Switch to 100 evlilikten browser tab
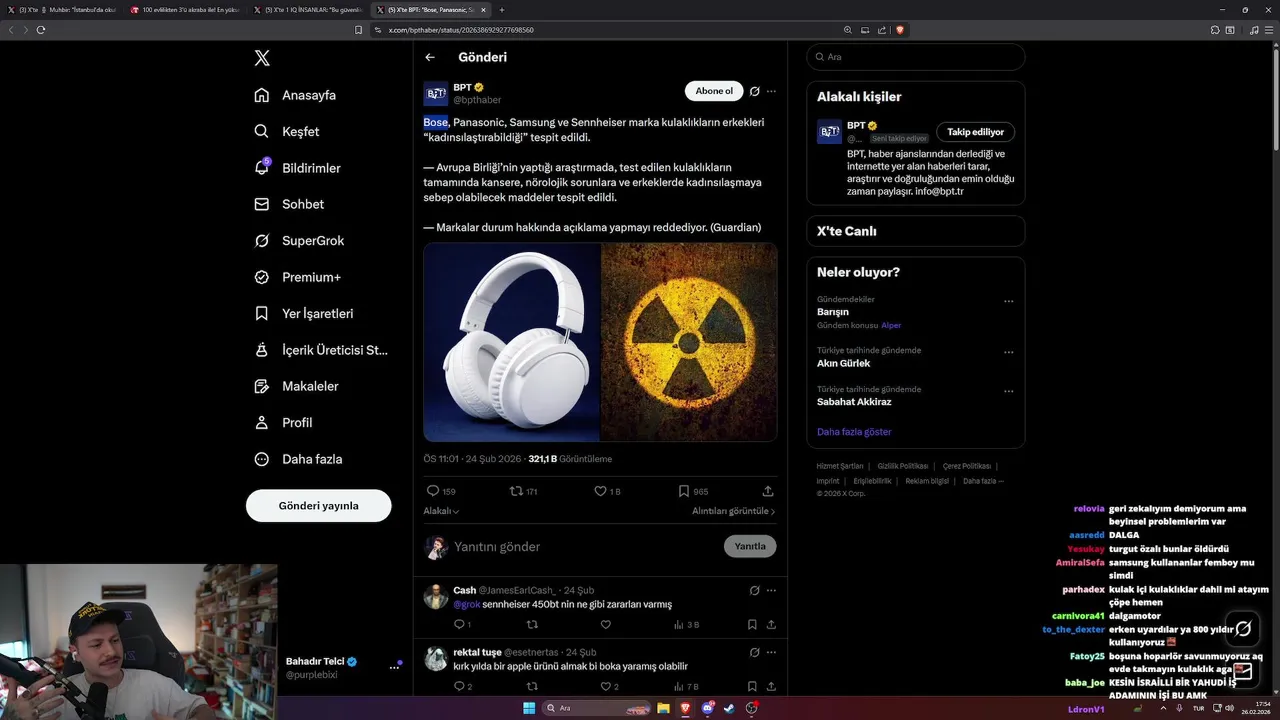Screen dimensions: 1280x720 click(185, 10)
